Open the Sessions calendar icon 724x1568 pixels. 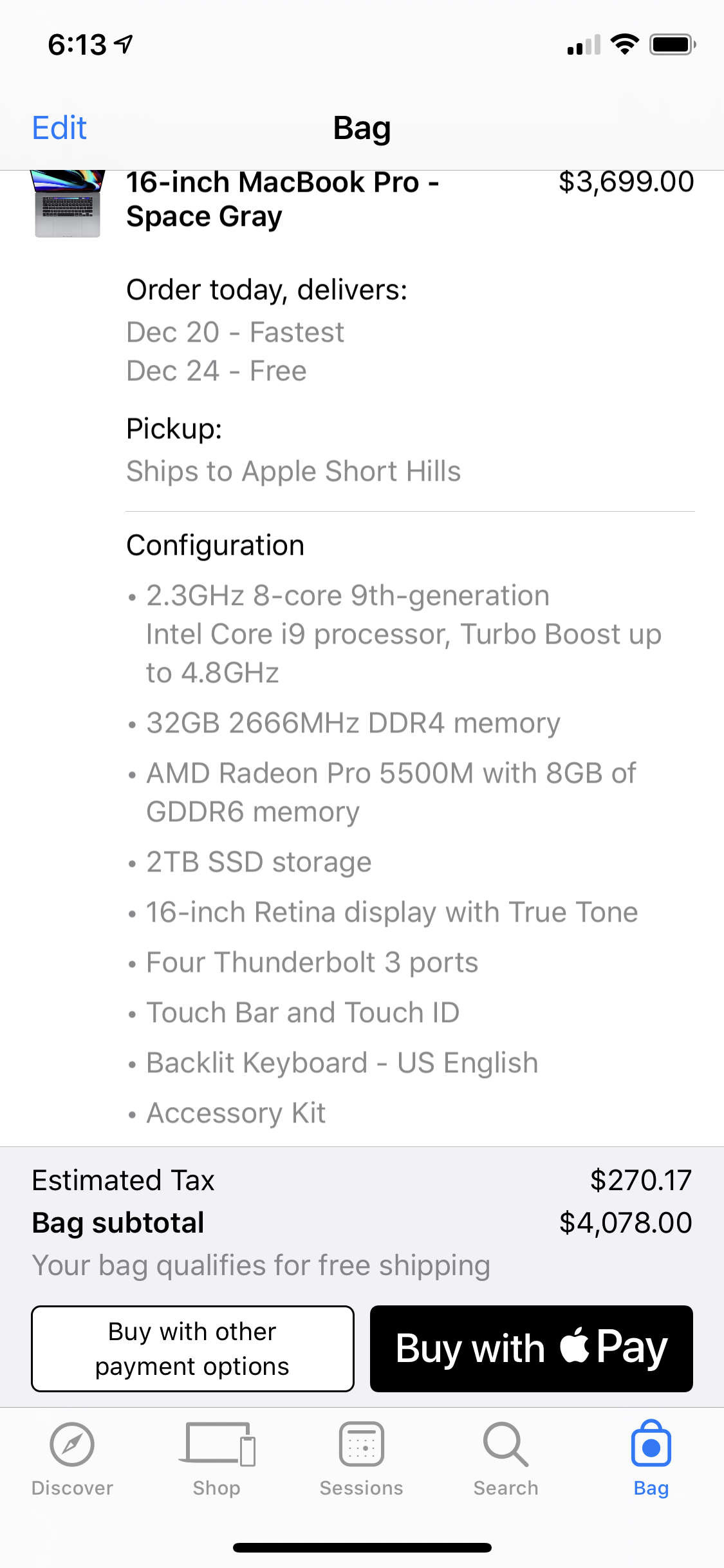point(362,1444)
